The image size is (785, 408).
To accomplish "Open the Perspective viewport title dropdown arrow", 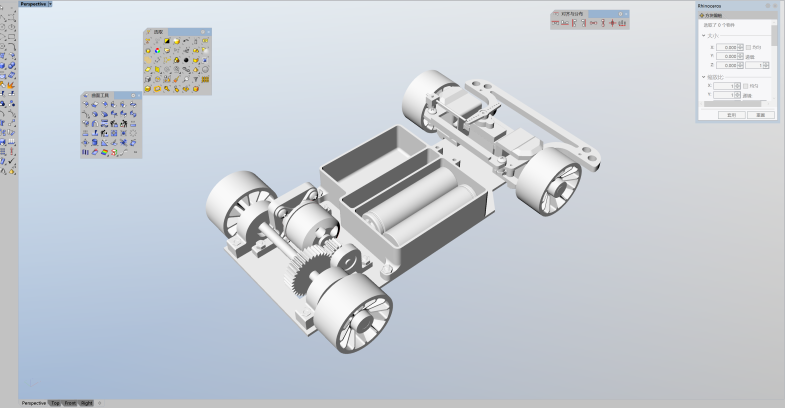I will (51, 4).
